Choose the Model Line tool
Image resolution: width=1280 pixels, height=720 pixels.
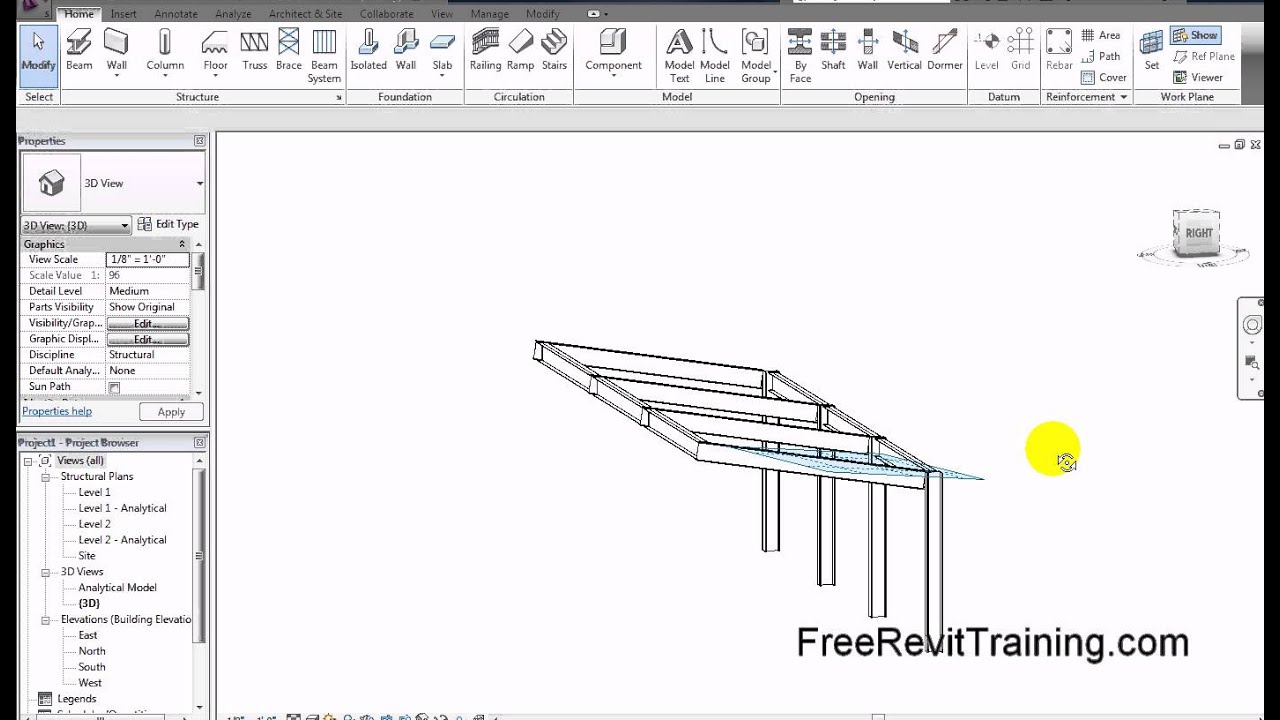pyautogui.click(x=714, y=56)
